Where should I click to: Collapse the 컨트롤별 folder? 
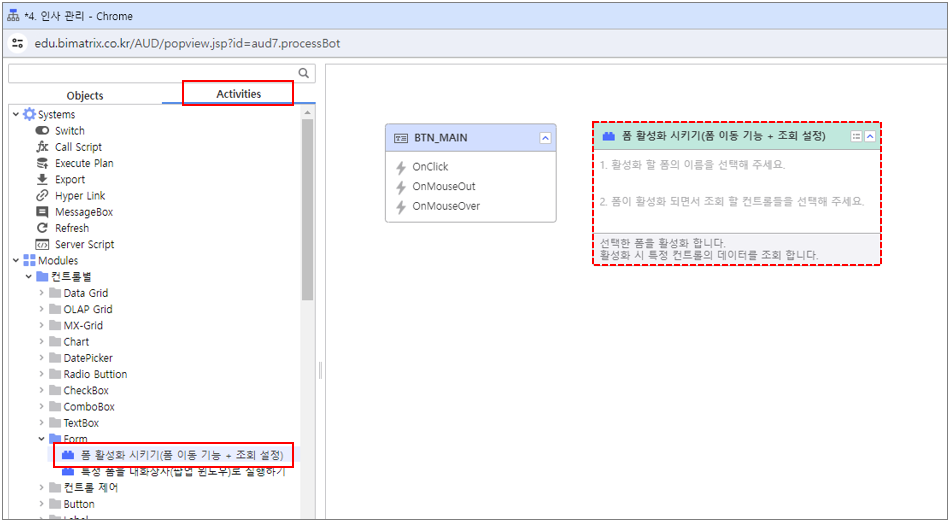[x=28, y=277]
